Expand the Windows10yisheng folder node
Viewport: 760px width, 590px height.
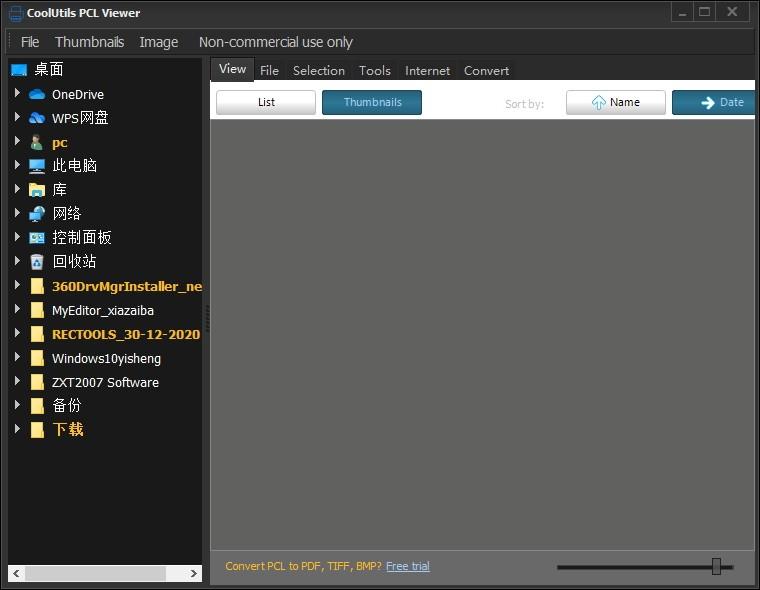click(17, 356)
